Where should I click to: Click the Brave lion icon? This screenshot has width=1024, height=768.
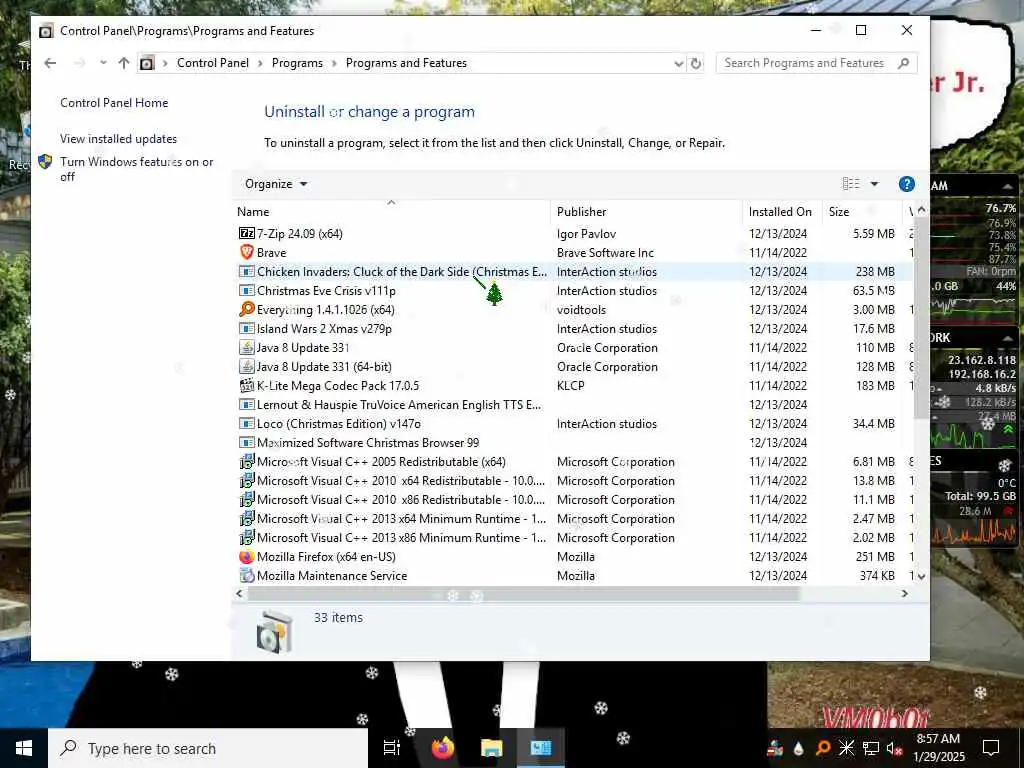(x=246, y=253)
